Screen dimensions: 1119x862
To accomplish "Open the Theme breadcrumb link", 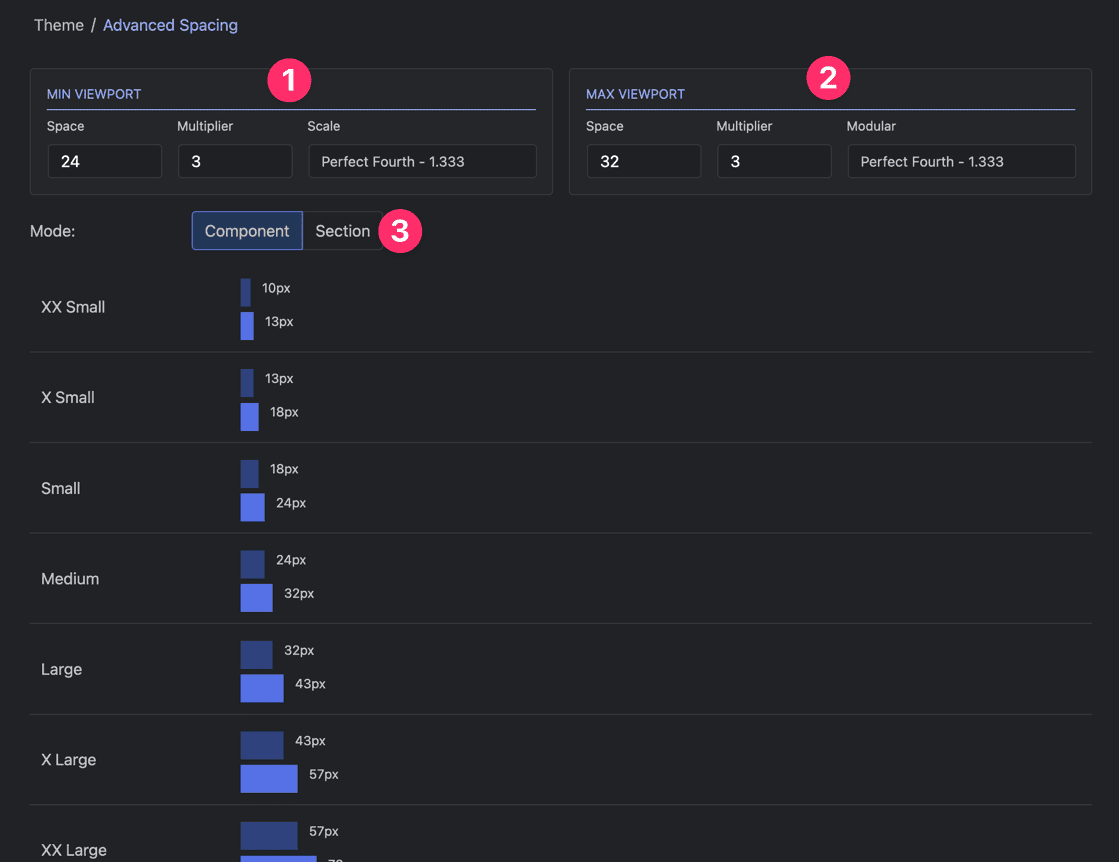I will click(58, 24).
